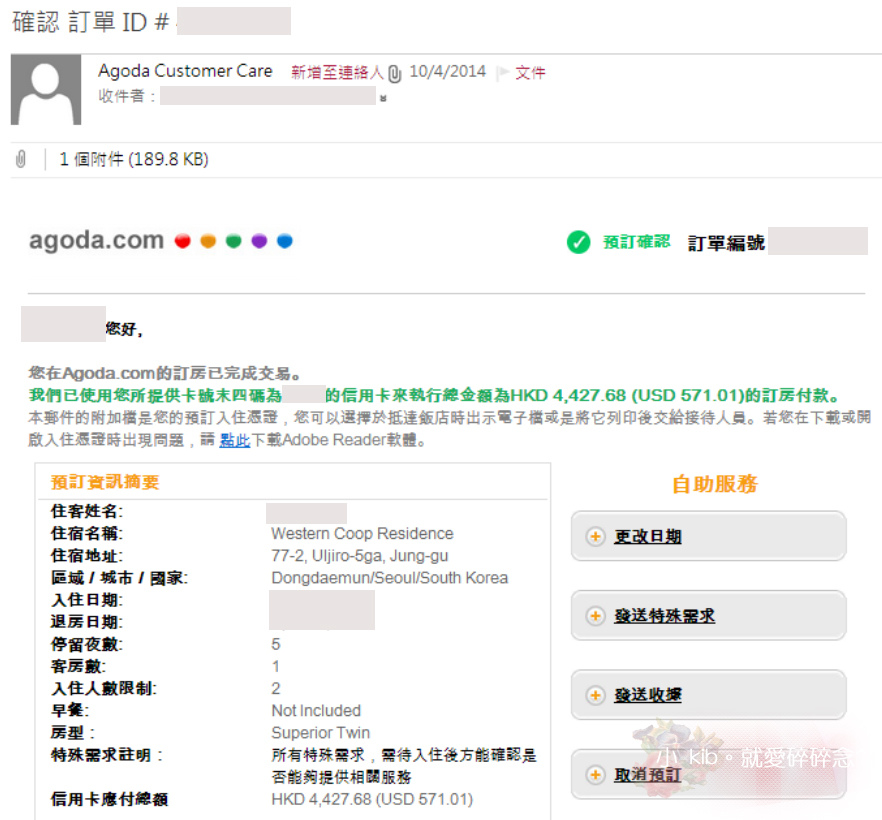Click the blue dot in Agoda logo
The height and width of the screenshot is (820, 882).
tap(285, 241)
